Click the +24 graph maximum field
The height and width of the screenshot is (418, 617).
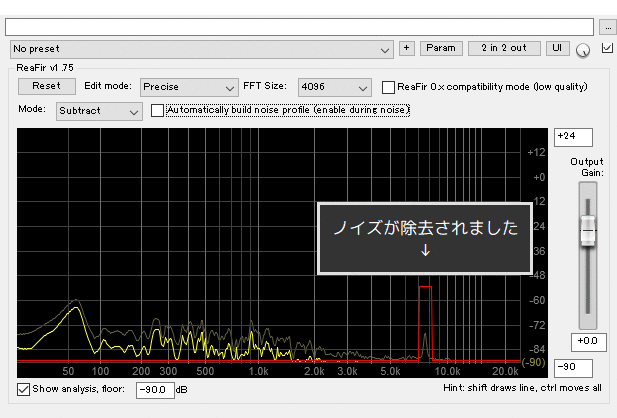coord(573,137)
